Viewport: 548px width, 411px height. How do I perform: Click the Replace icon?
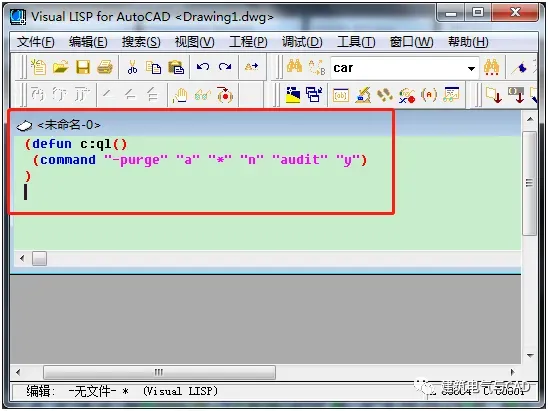pos(317,67)
